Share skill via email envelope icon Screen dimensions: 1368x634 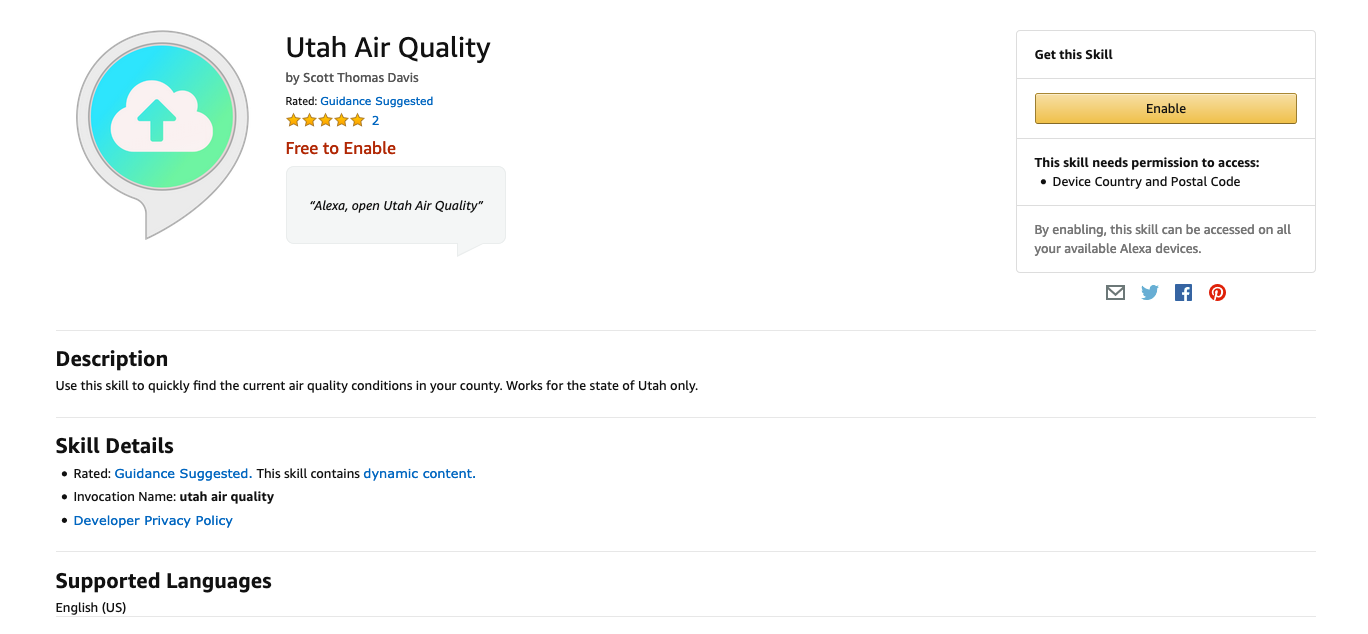tap(1115, 293)
